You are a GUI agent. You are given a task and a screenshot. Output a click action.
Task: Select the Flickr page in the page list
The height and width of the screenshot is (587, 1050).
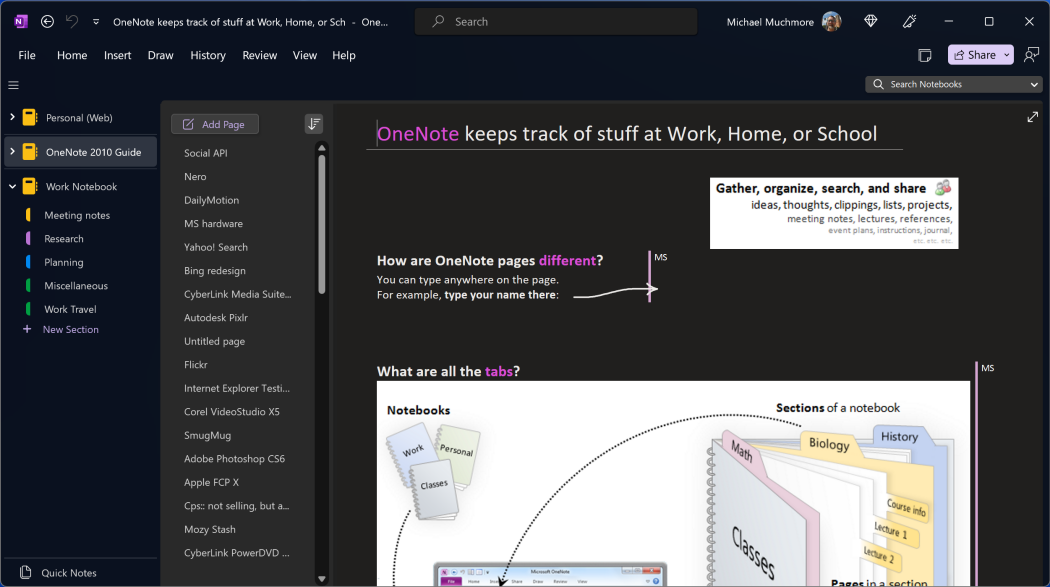click(197, 364)
